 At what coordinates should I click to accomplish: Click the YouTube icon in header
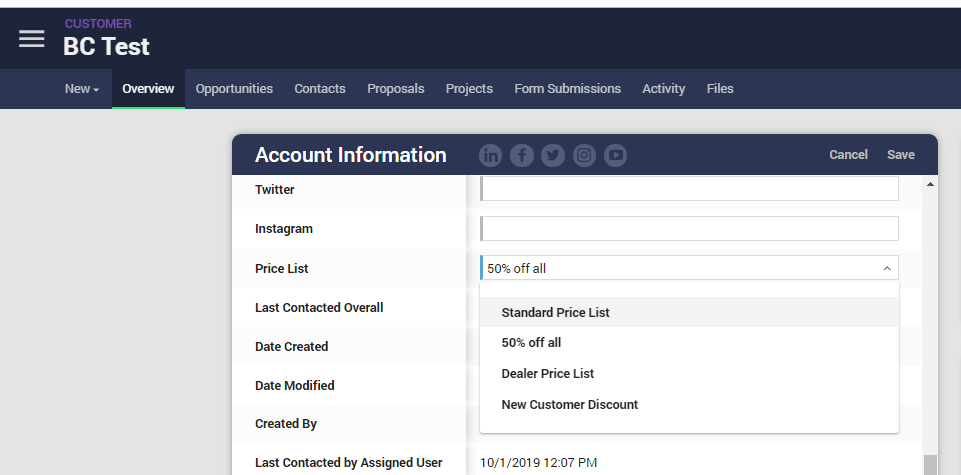coord(616,155)
